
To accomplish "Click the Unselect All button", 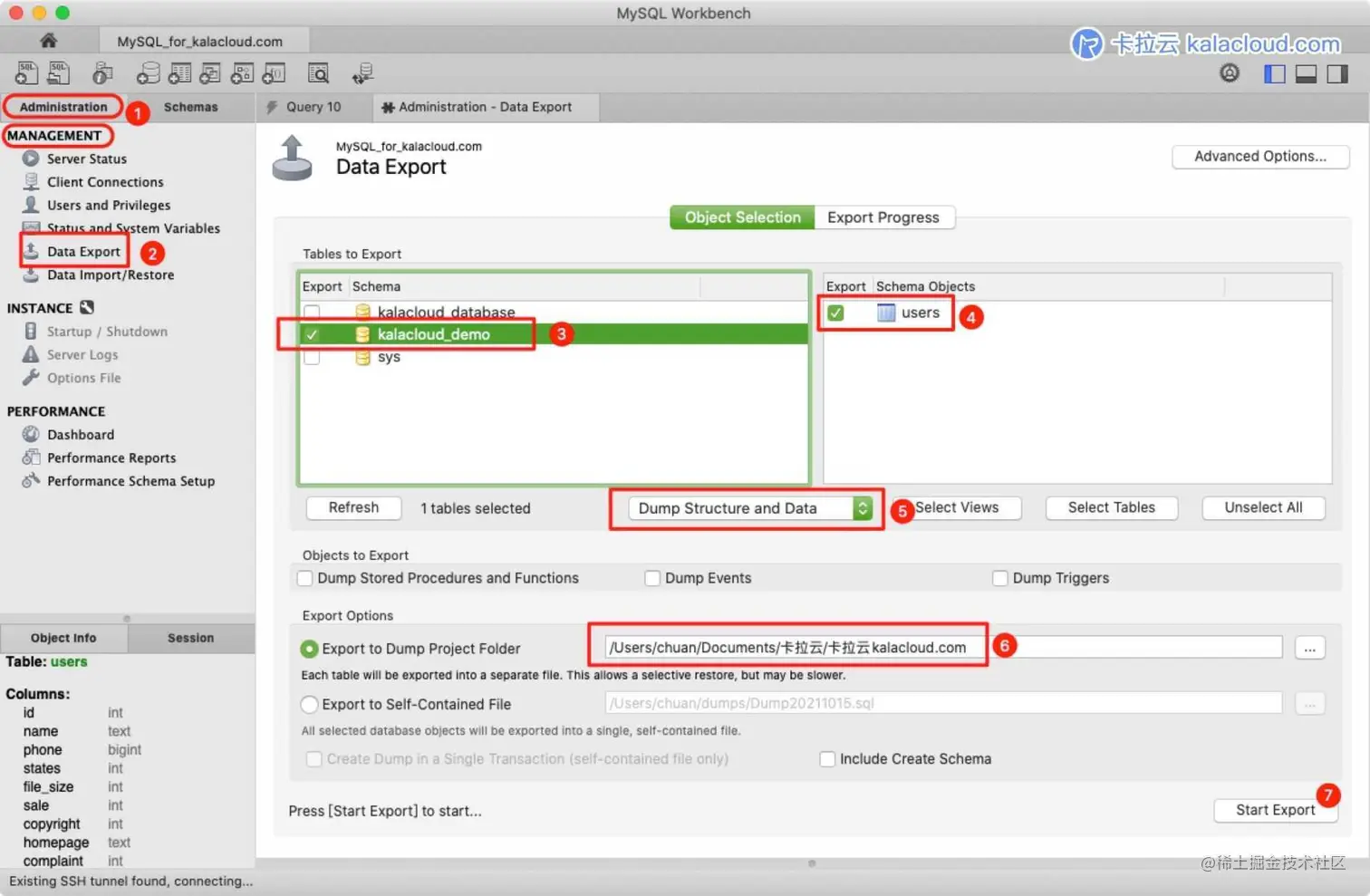I will point(1263,507).
